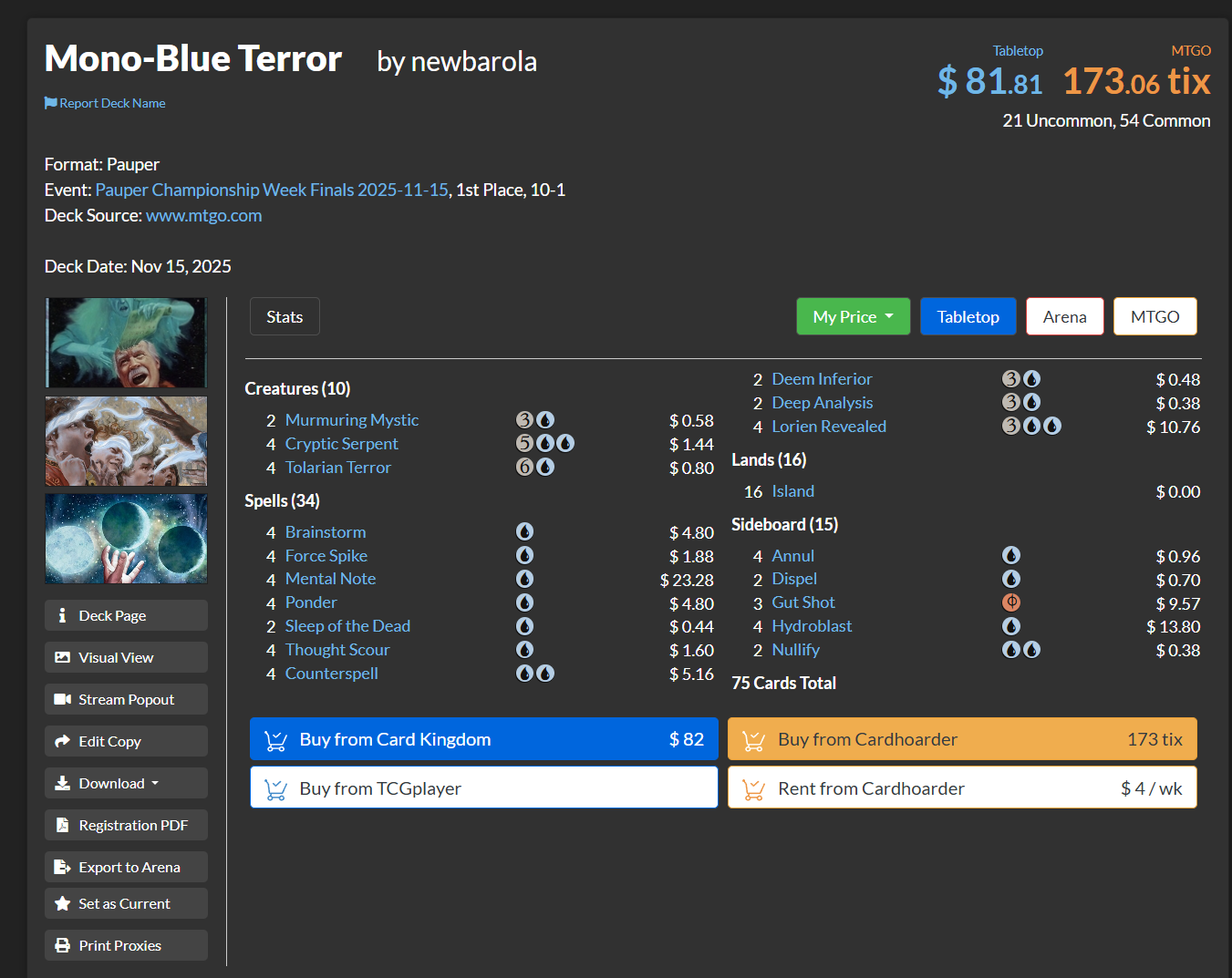1232x978 pixels.
Task: Click the Set as Current button
Action: 126,903
